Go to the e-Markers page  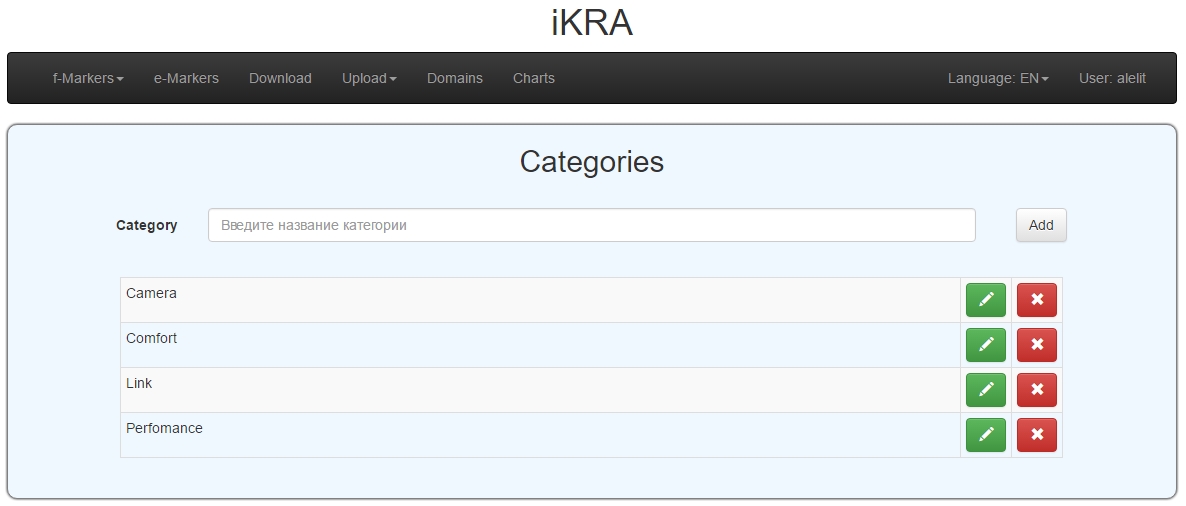pos(186,78)
